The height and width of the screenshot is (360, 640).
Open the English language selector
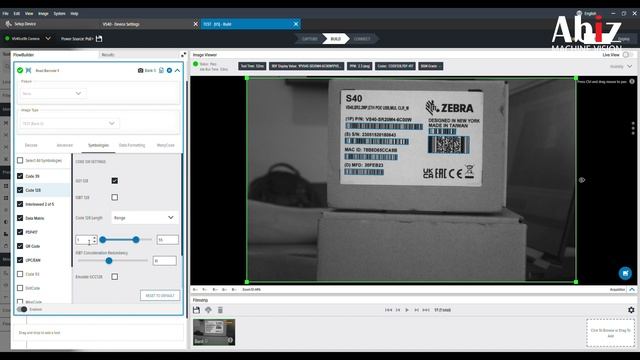[586, 13]
